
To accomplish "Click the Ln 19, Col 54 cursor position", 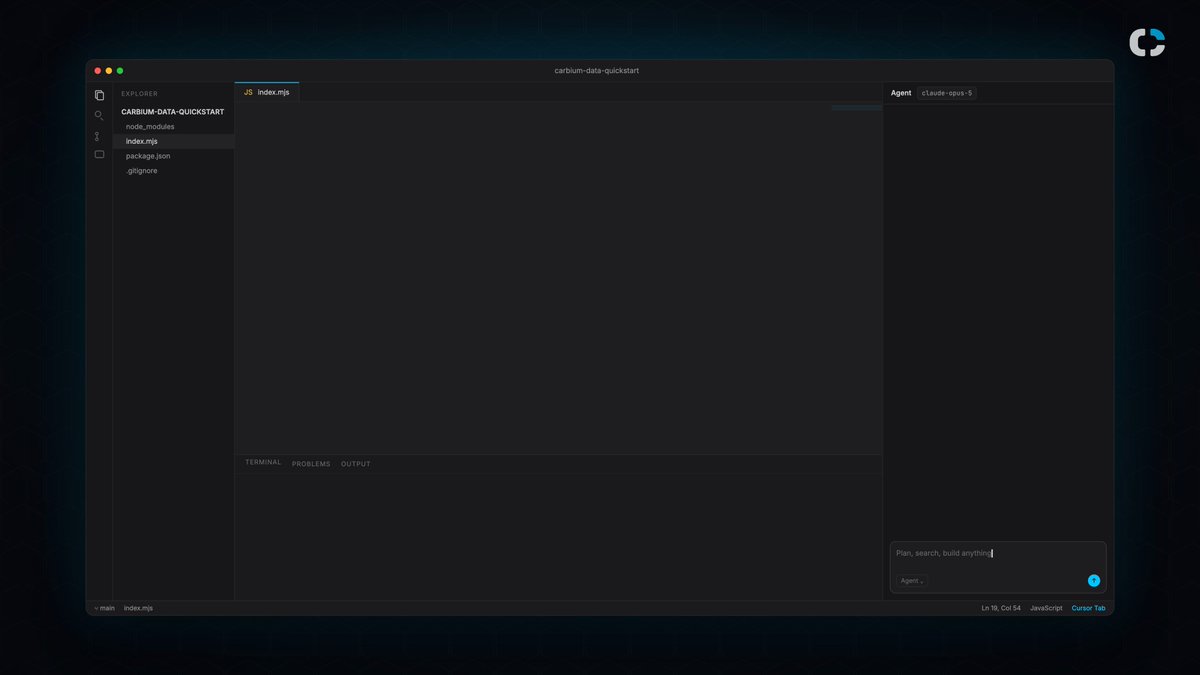I will click(1001, 608).
